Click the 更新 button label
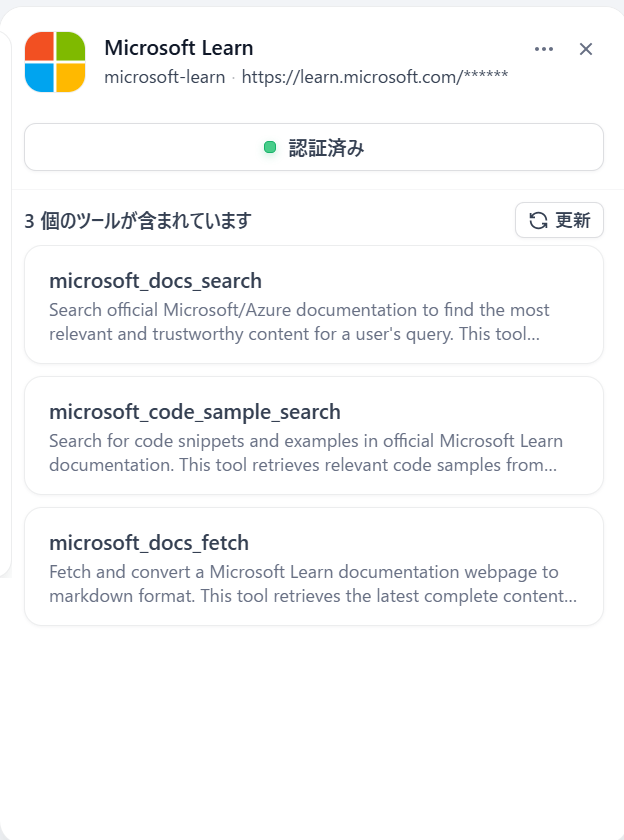 tap(573, 221)
